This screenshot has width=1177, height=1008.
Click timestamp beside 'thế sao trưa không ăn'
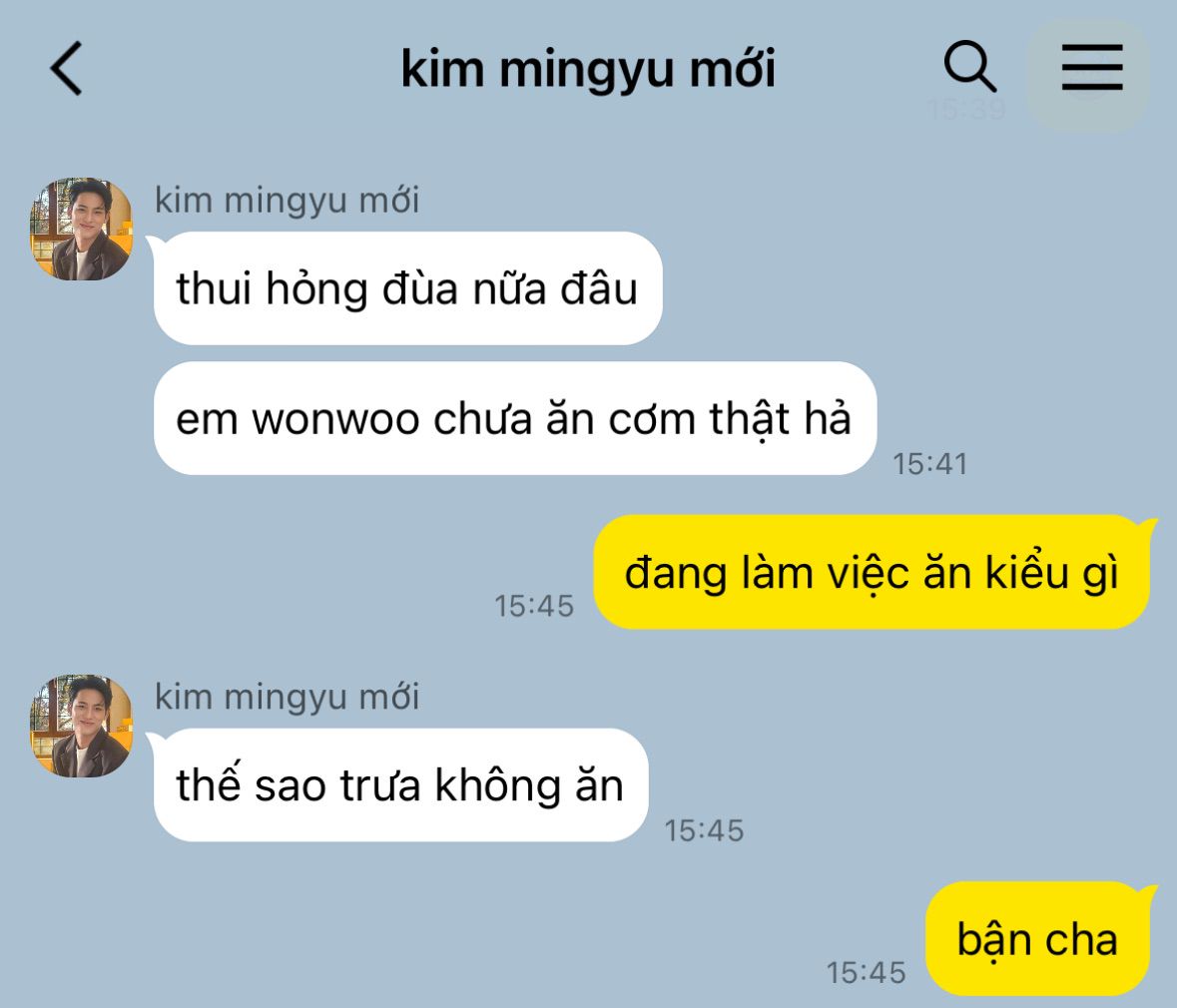(x=704, y=831)
